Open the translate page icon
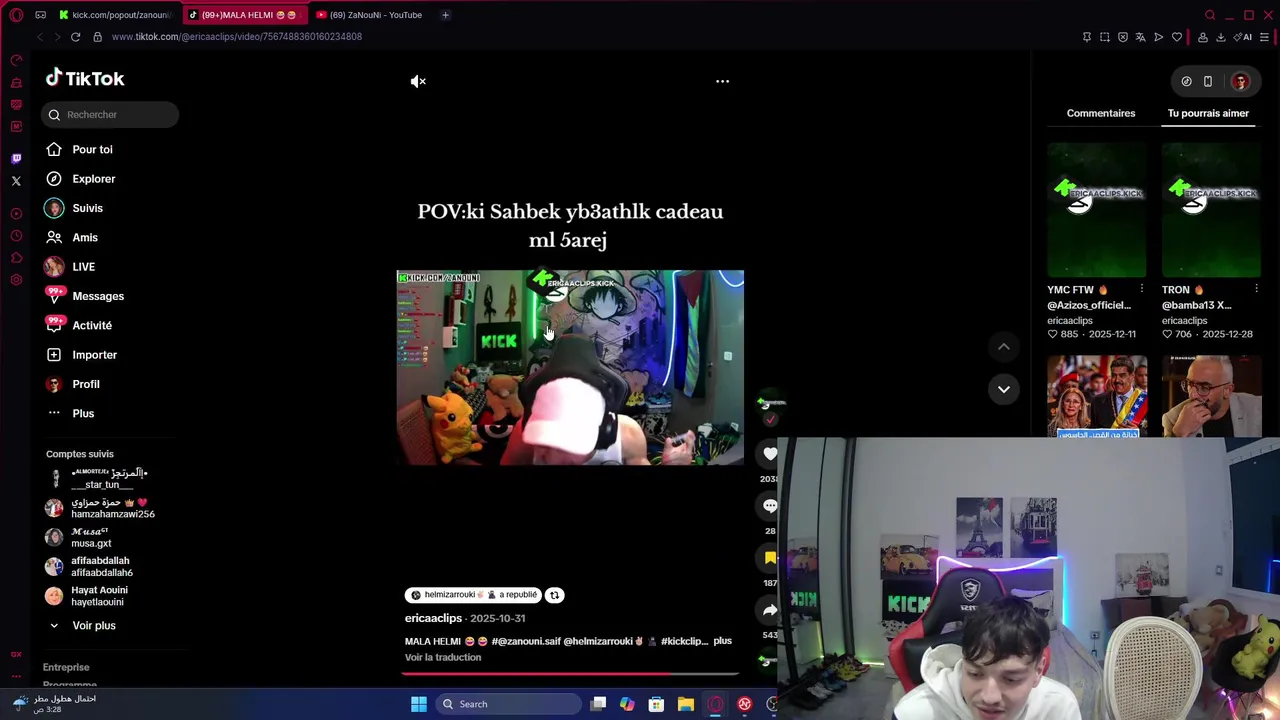This screenshot has width=1280, height=720. [1141, 37]
